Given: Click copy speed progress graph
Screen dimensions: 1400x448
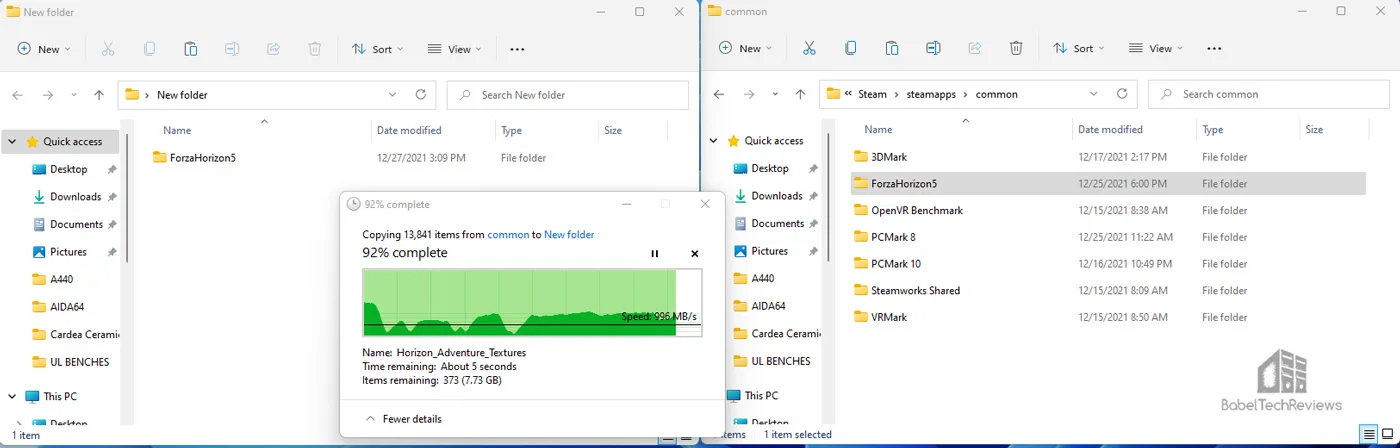Looking at the screenshot, I should click(532, 302).
